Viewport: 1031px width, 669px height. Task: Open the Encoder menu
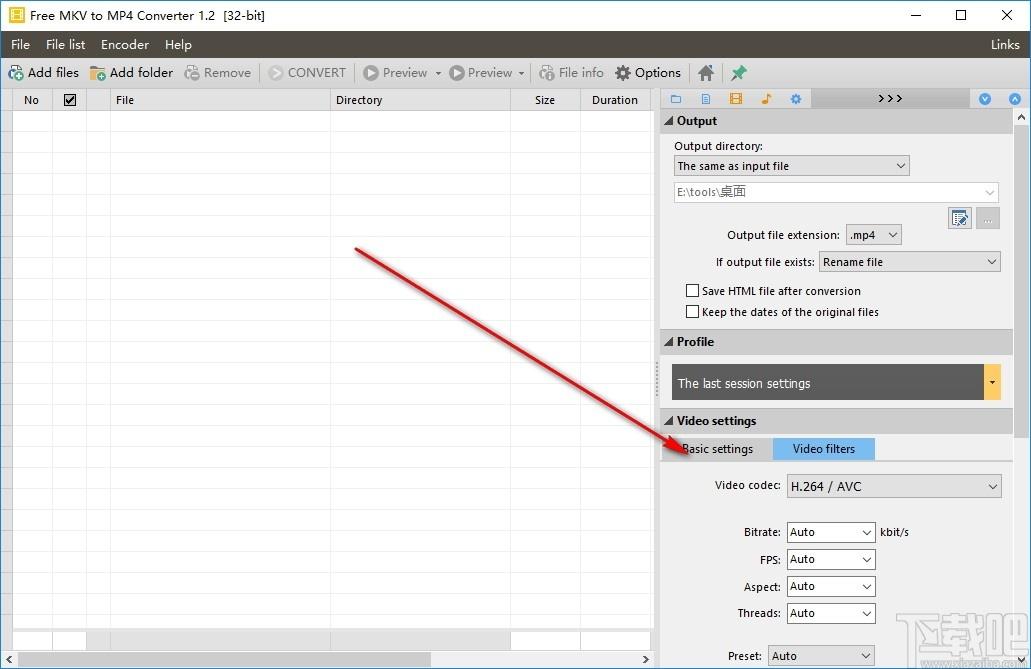click(125, 45)
